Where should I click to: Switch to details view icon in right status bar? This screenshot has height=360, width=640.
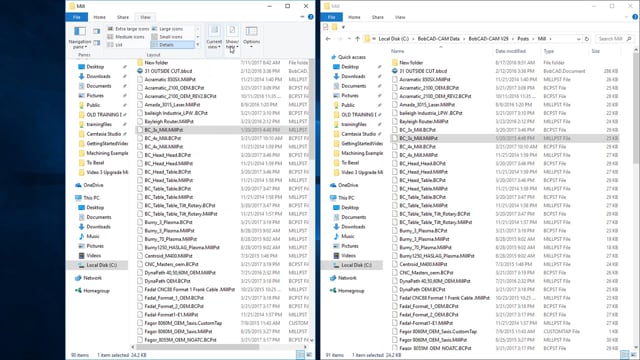[624, 355]
